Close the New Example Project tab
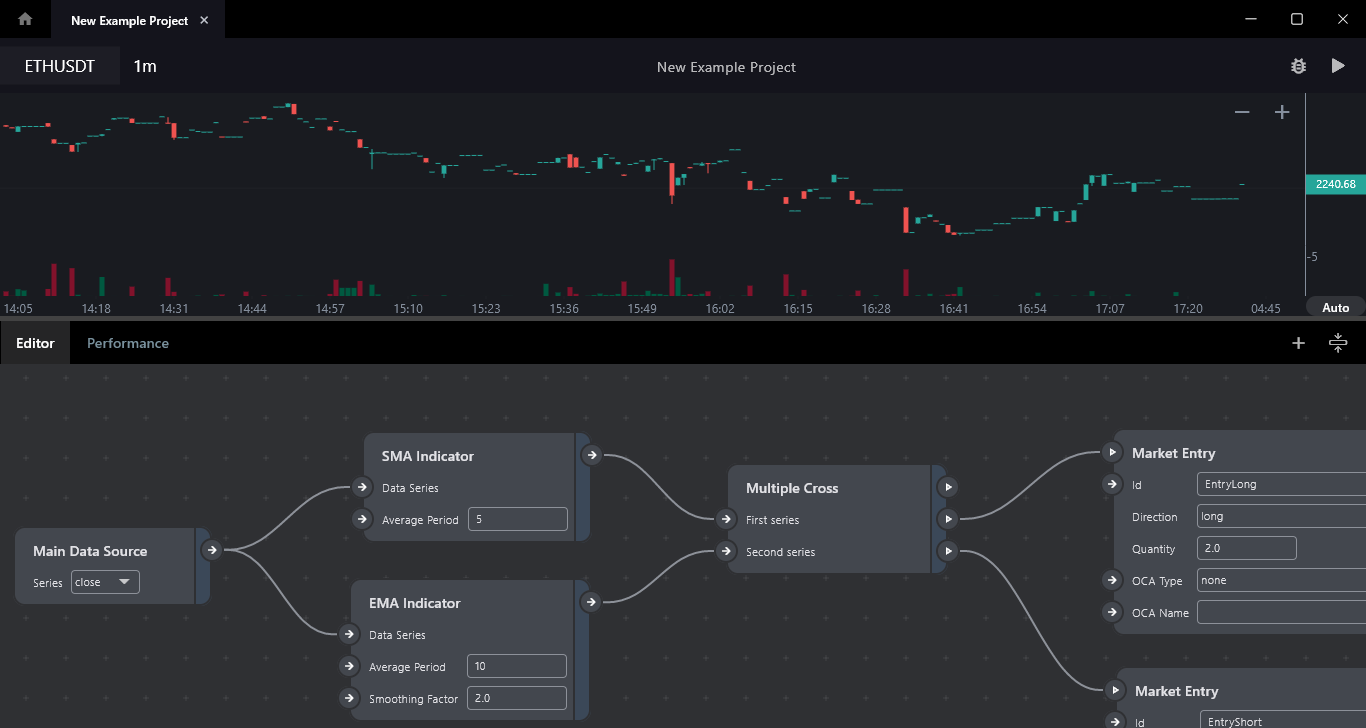1366x728 pixels. click(x=204, y=20)
